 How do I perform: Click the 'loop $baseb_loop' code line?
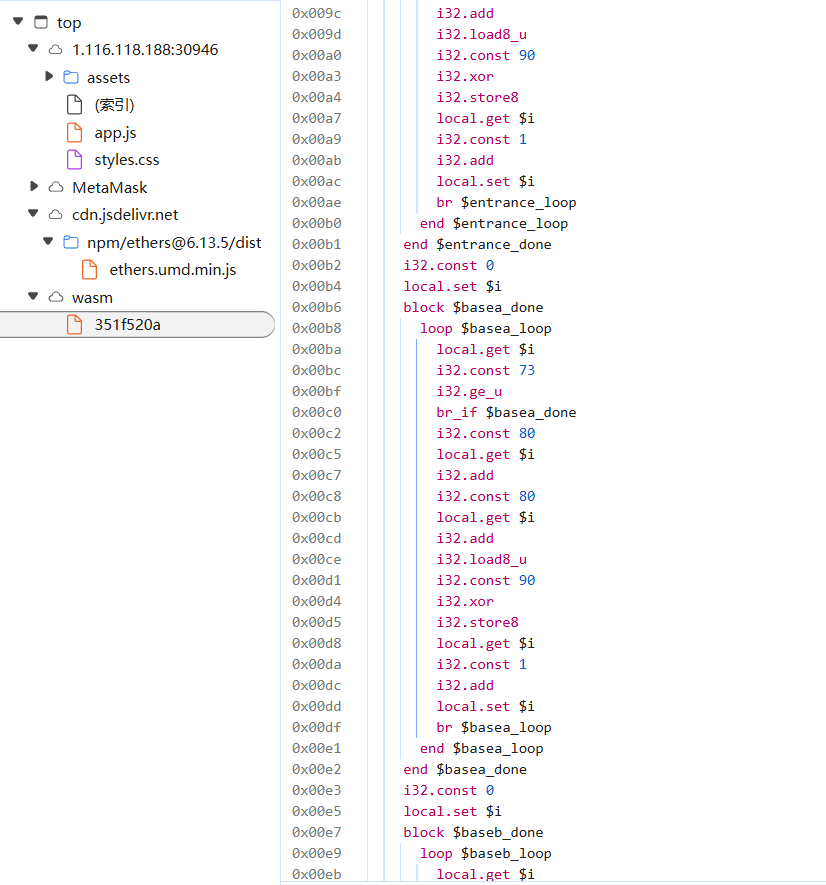486,853
